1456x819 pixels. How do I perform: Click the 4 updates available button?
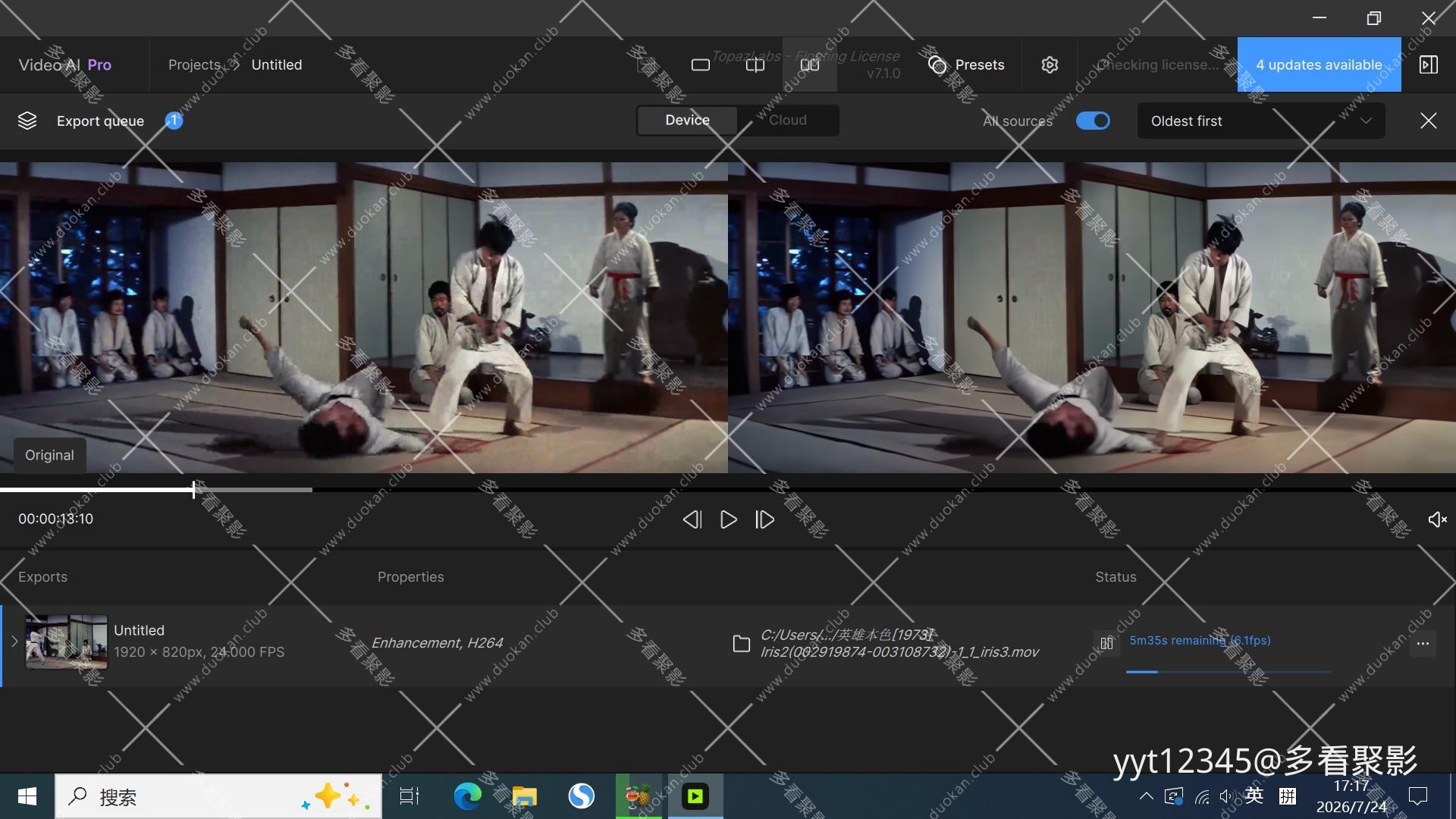point(1319,64)
